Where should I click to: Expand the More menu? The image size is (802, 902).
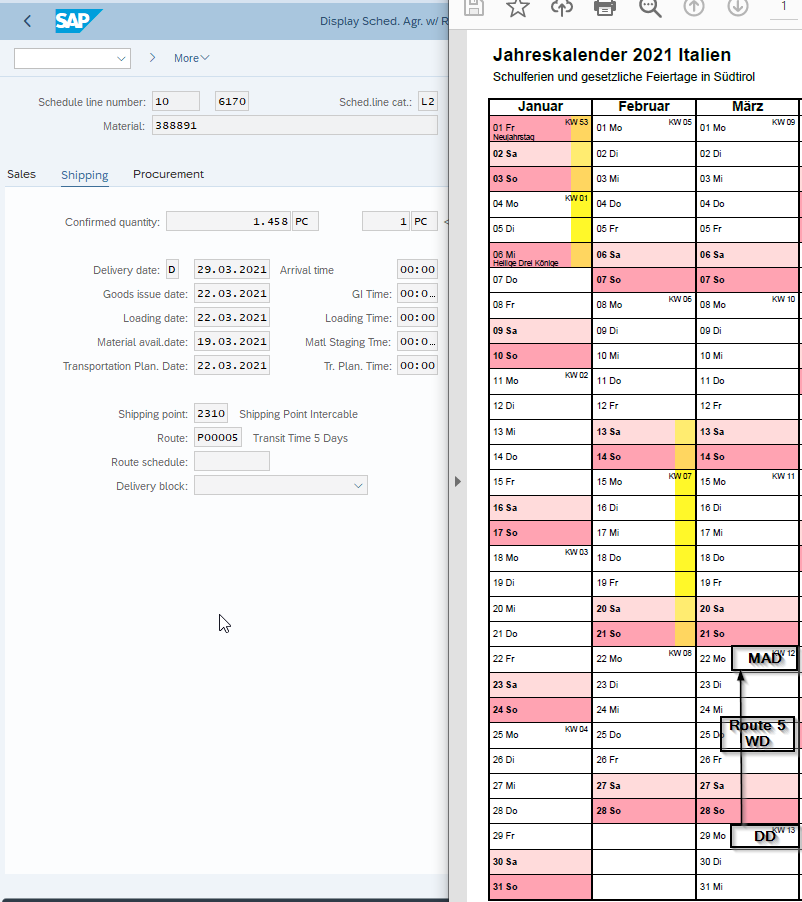[191, 58]
